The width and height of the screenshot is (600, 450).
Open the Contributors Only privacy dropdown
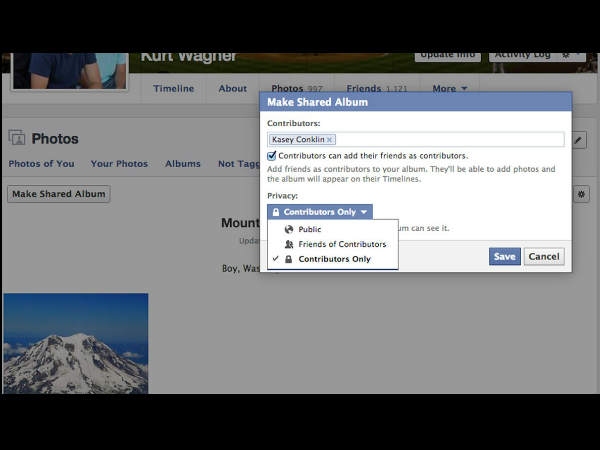tap(320, 212)
